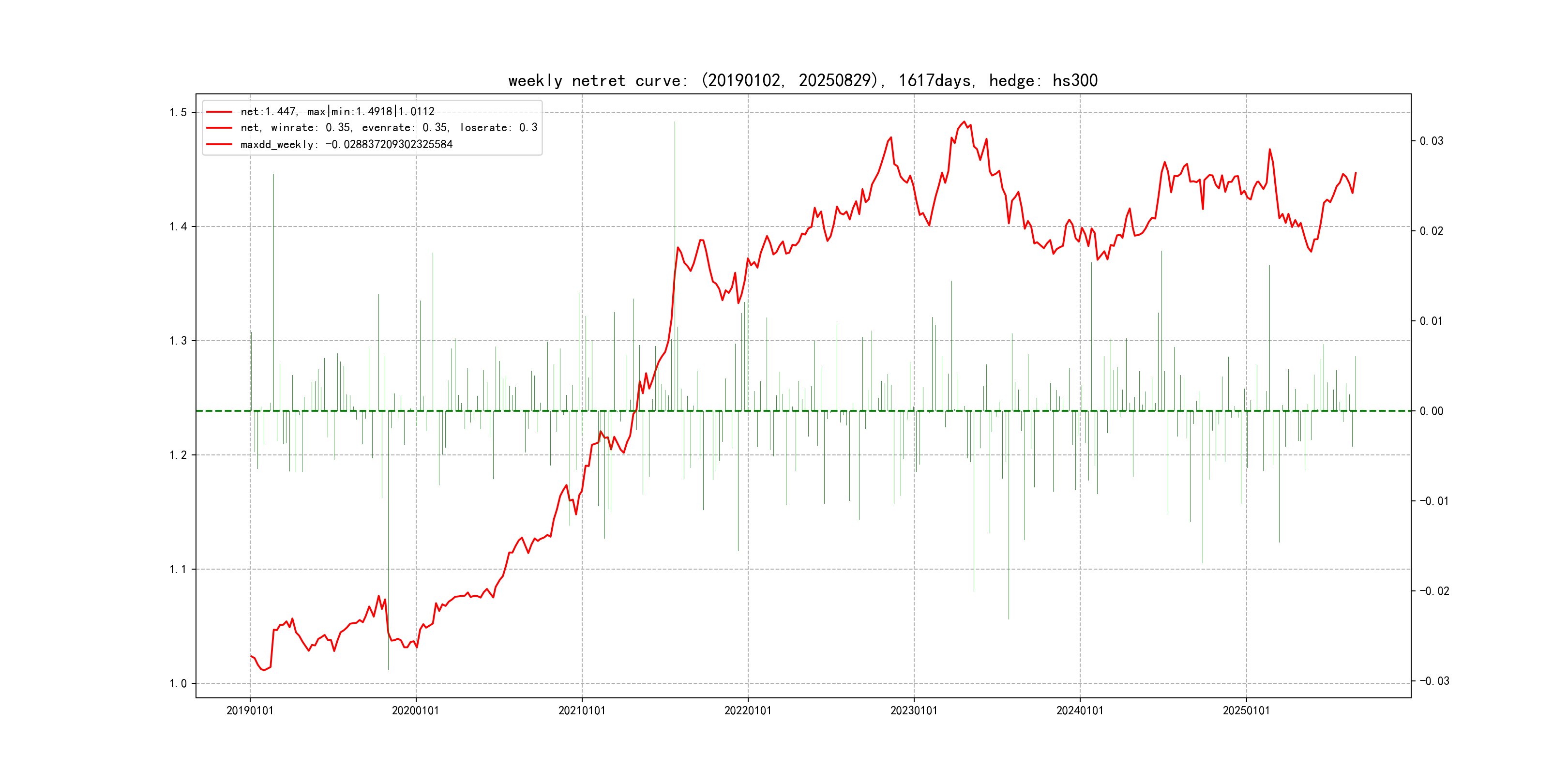Click the 1.3 tick on left axis
This screenshot has height=784, width=1568.
point(178,341)
